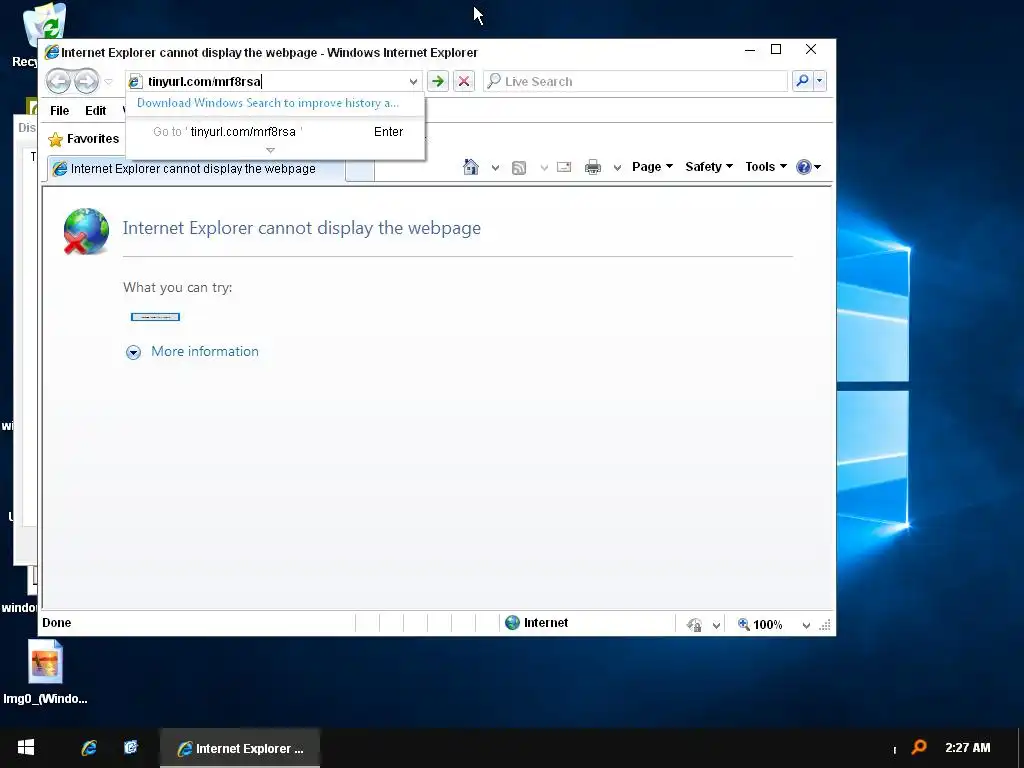Click the 'Done' status bar text
The image size is (1024, 768).
(x=57, y=622)
